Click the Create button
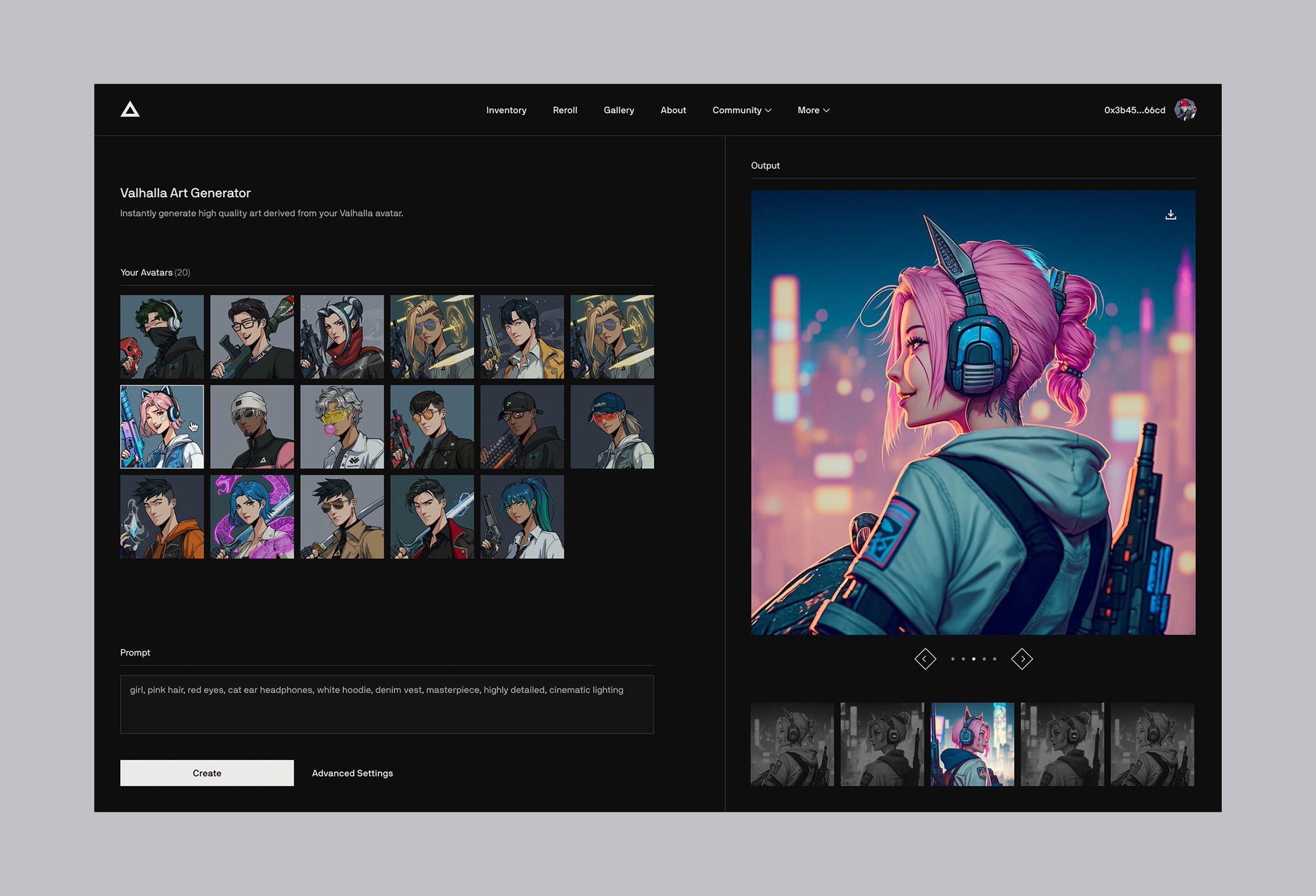The width and height of the screenshot is (1316, 896). point(207,773)
